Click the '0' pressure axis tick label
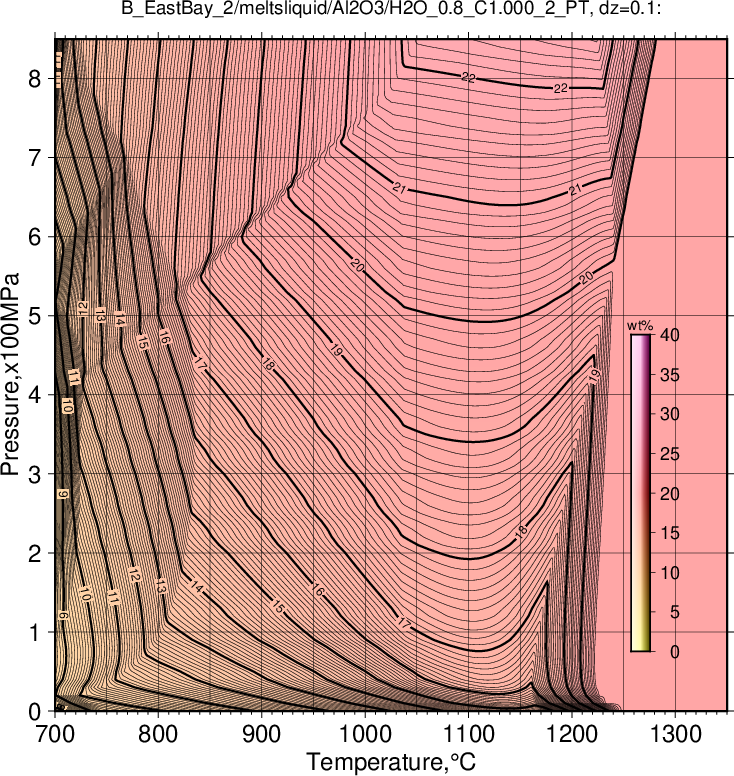The image size is (734, 776). (35, 712)
